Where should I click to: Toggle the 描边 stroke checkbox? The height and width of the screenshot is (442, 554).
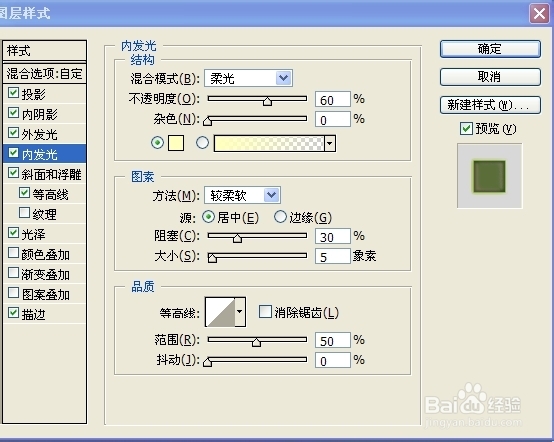click(x=13, y=313)
